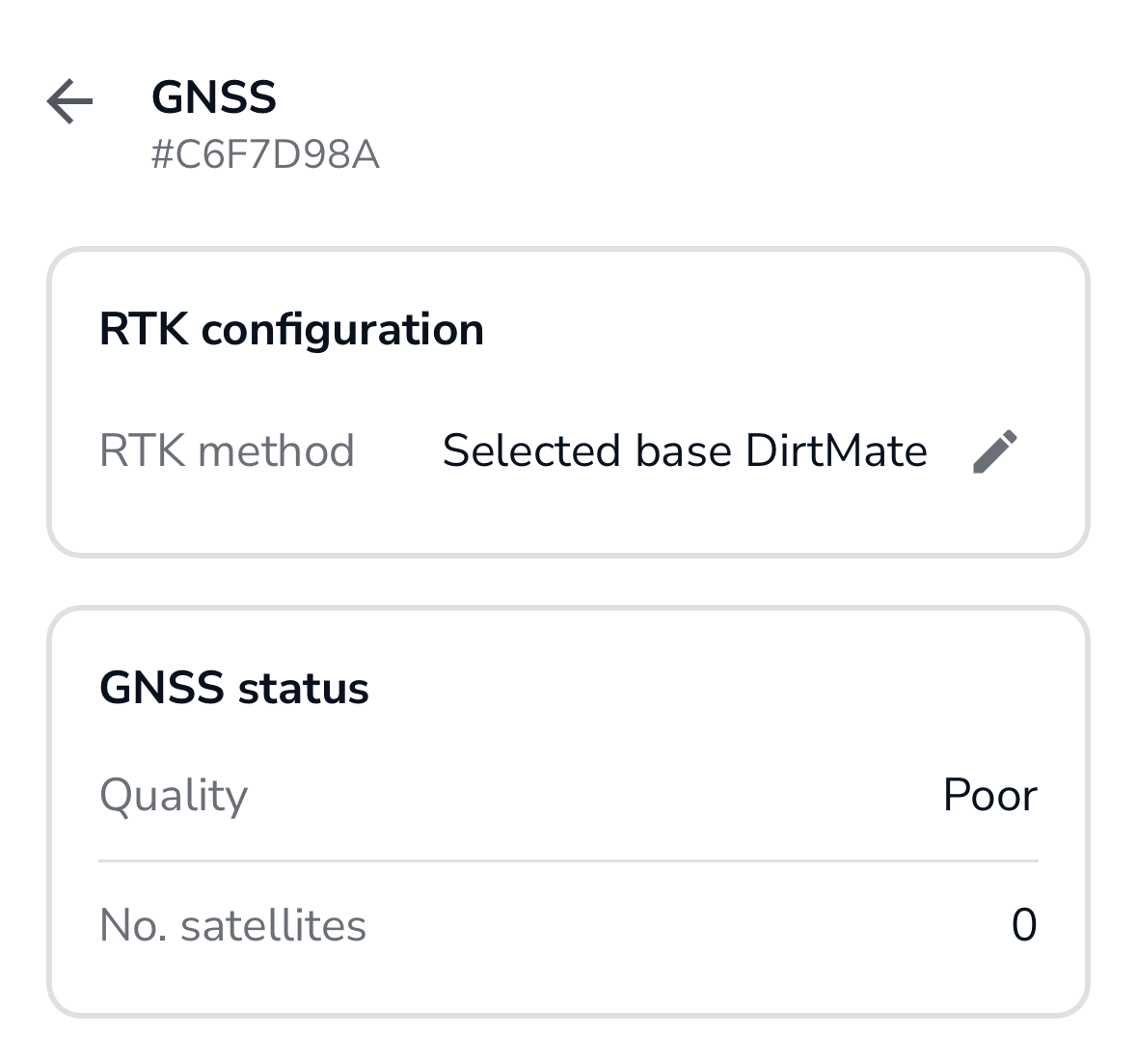
Task: Click the Quality label
Action: [x=174, y=797]
